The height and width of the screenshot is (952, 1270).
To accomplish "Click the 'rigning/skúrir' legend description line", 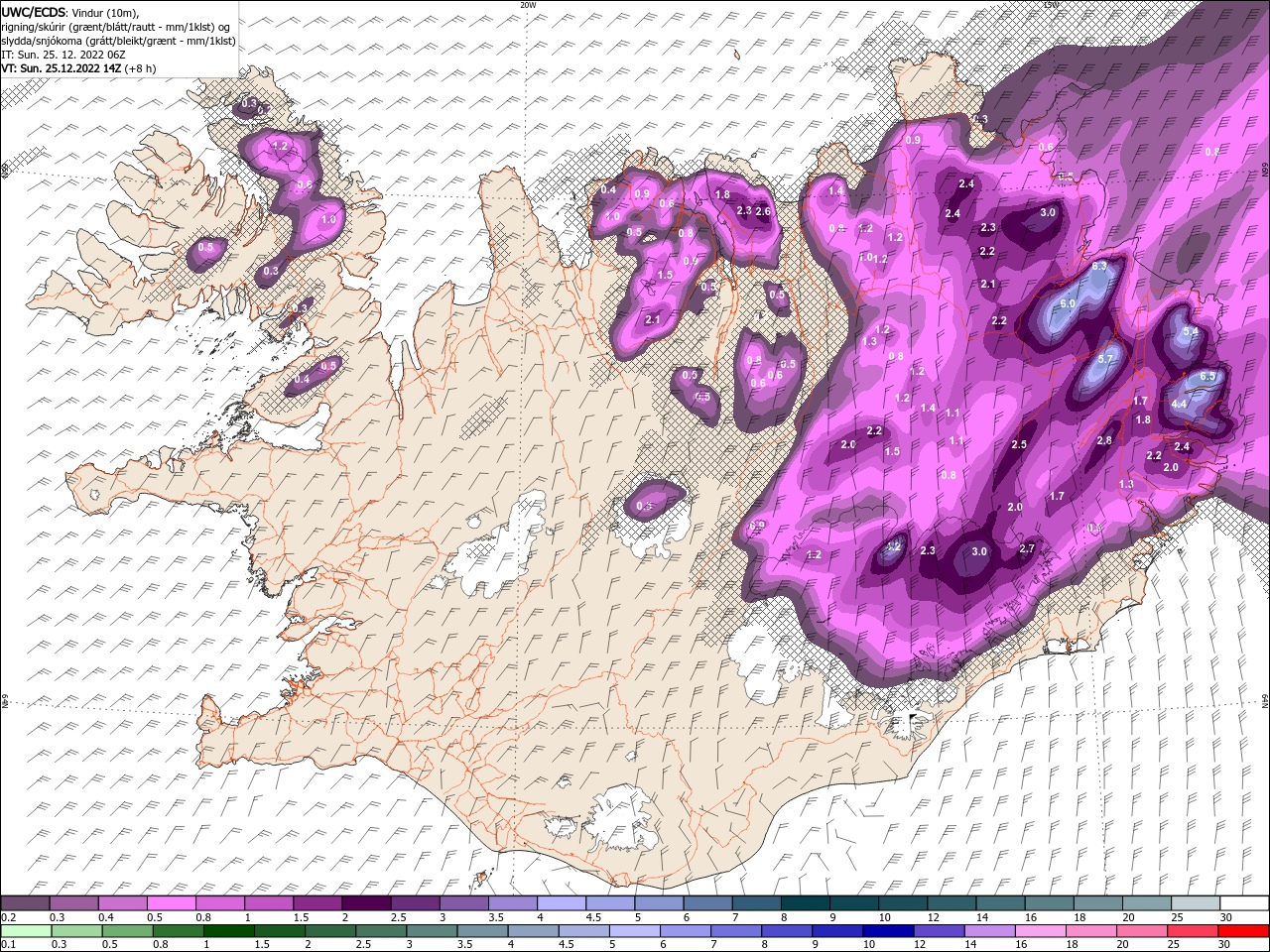I will coord(116,27).
